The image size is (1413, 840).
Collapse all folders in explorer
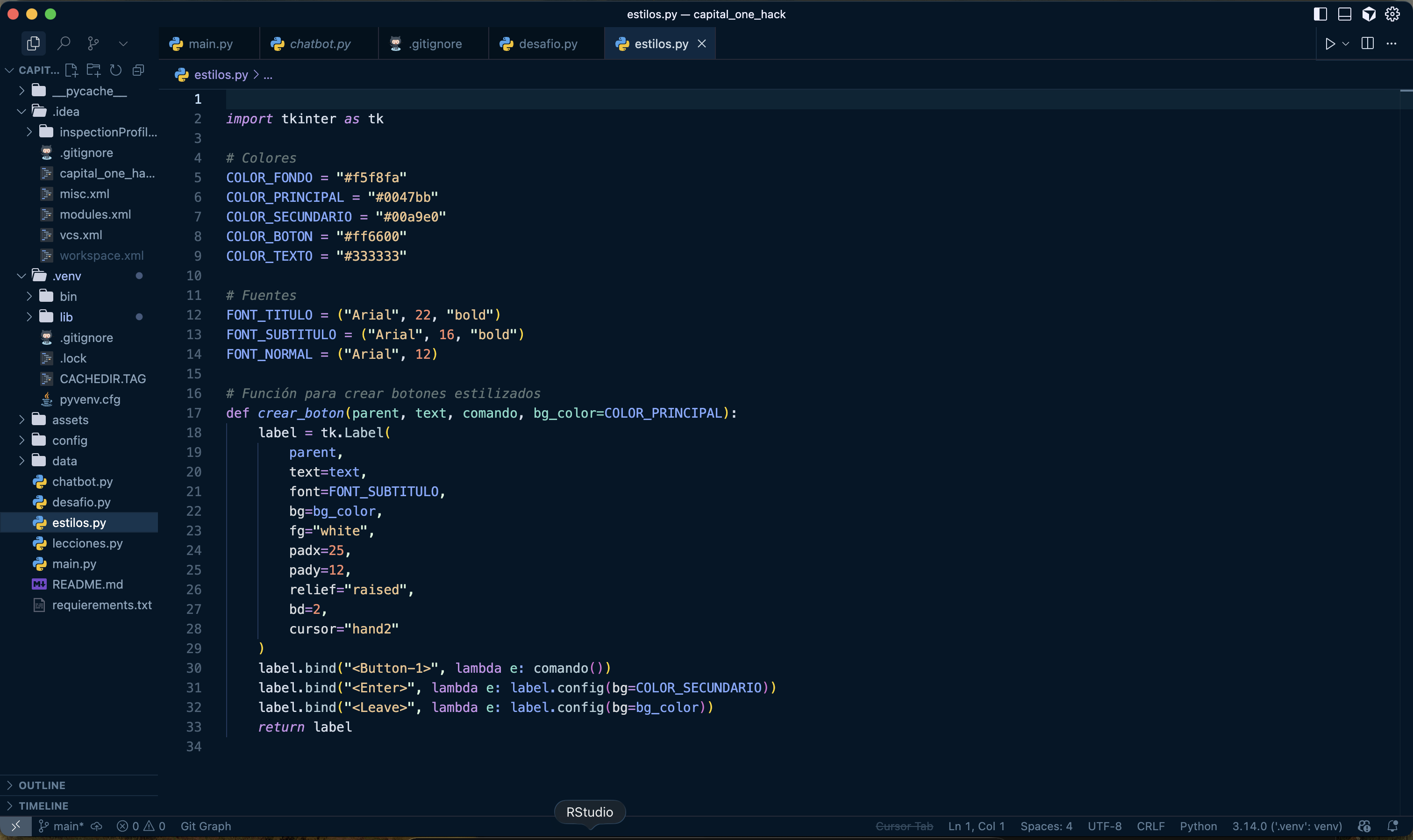tap(138, 70)
